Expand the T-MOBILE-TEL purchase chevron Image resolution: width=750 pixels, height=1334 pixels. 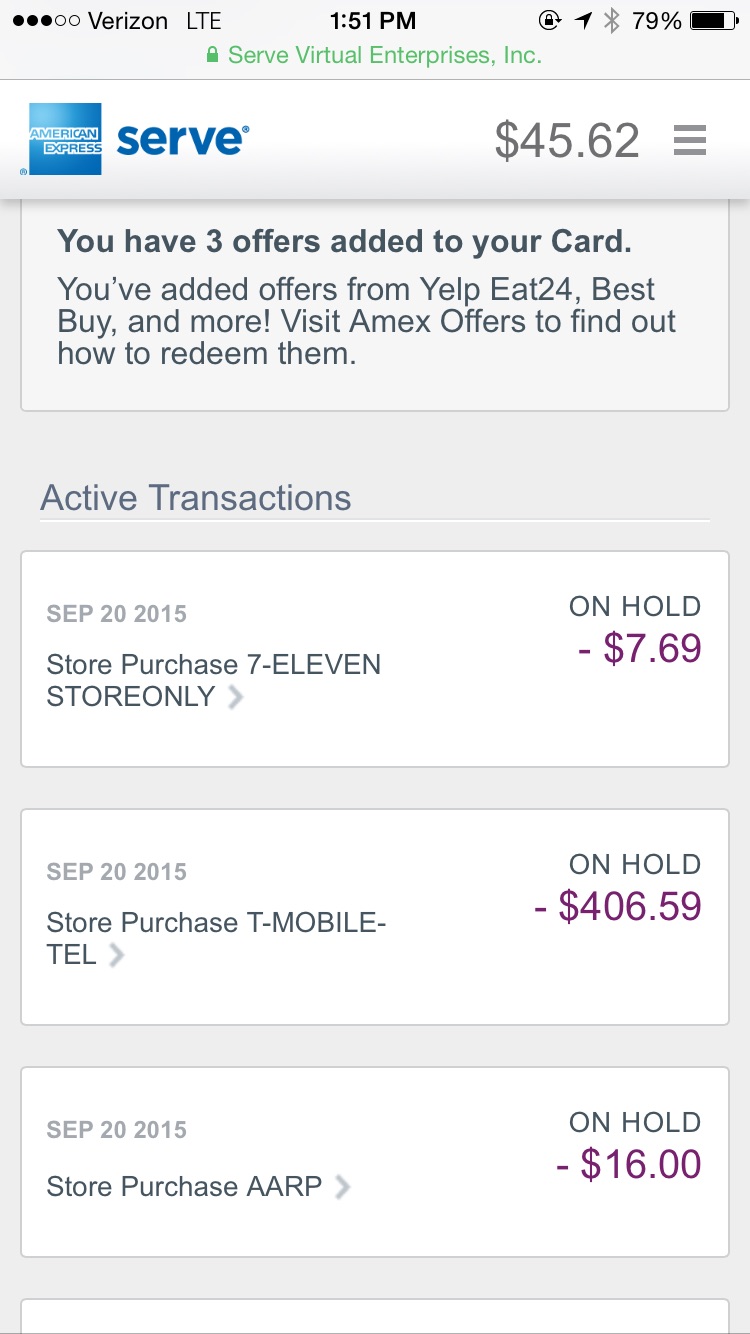117,955
